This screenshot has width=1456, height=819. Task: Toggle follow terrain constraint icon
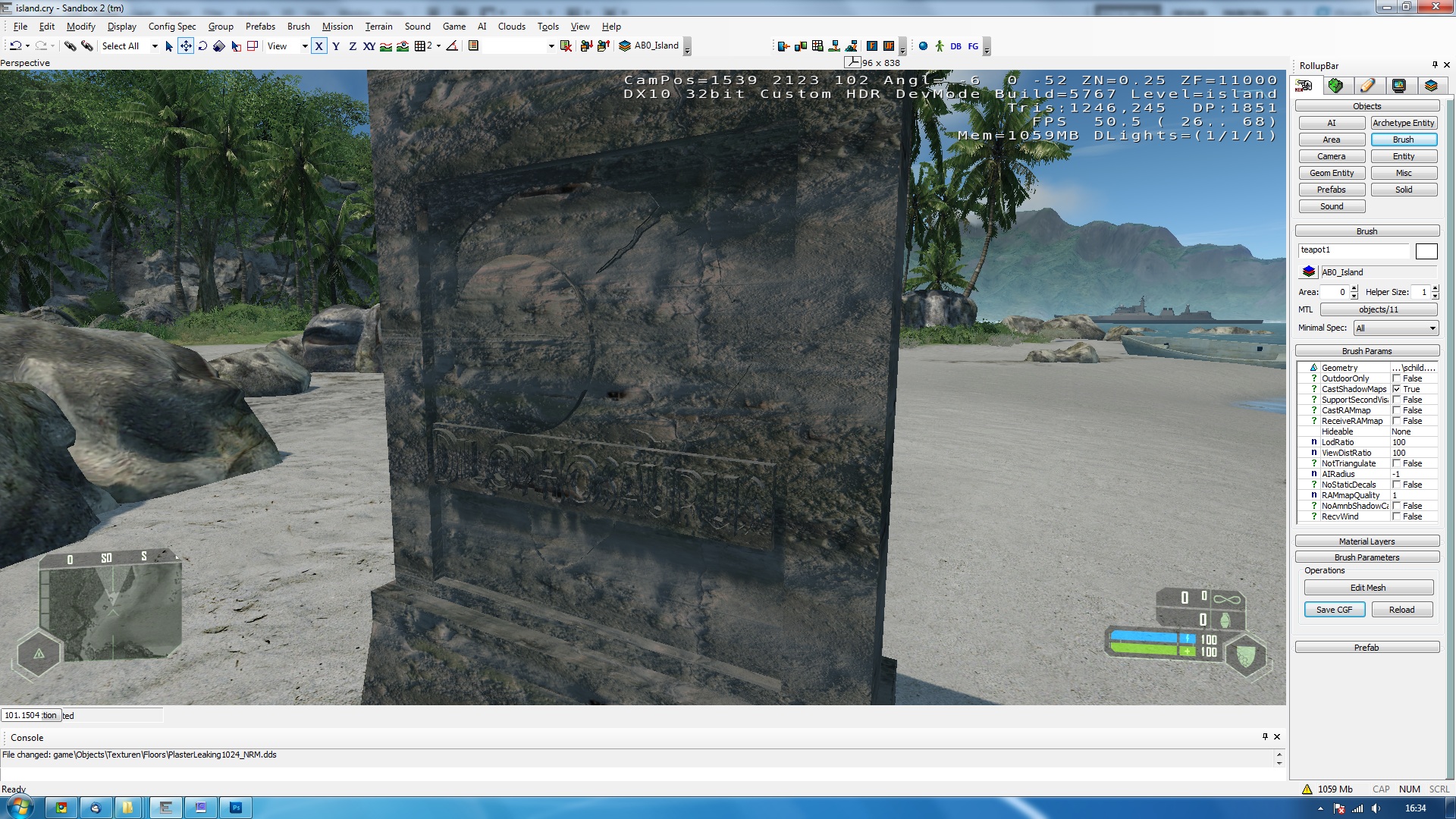click(386, 46)
